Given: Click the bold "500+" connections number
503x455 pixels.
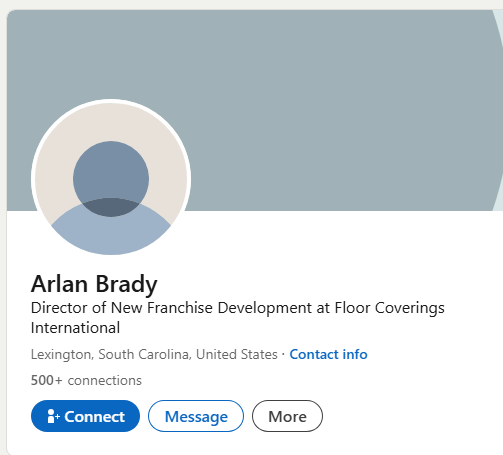Looking at the screenshot, I should pos(47,380).
